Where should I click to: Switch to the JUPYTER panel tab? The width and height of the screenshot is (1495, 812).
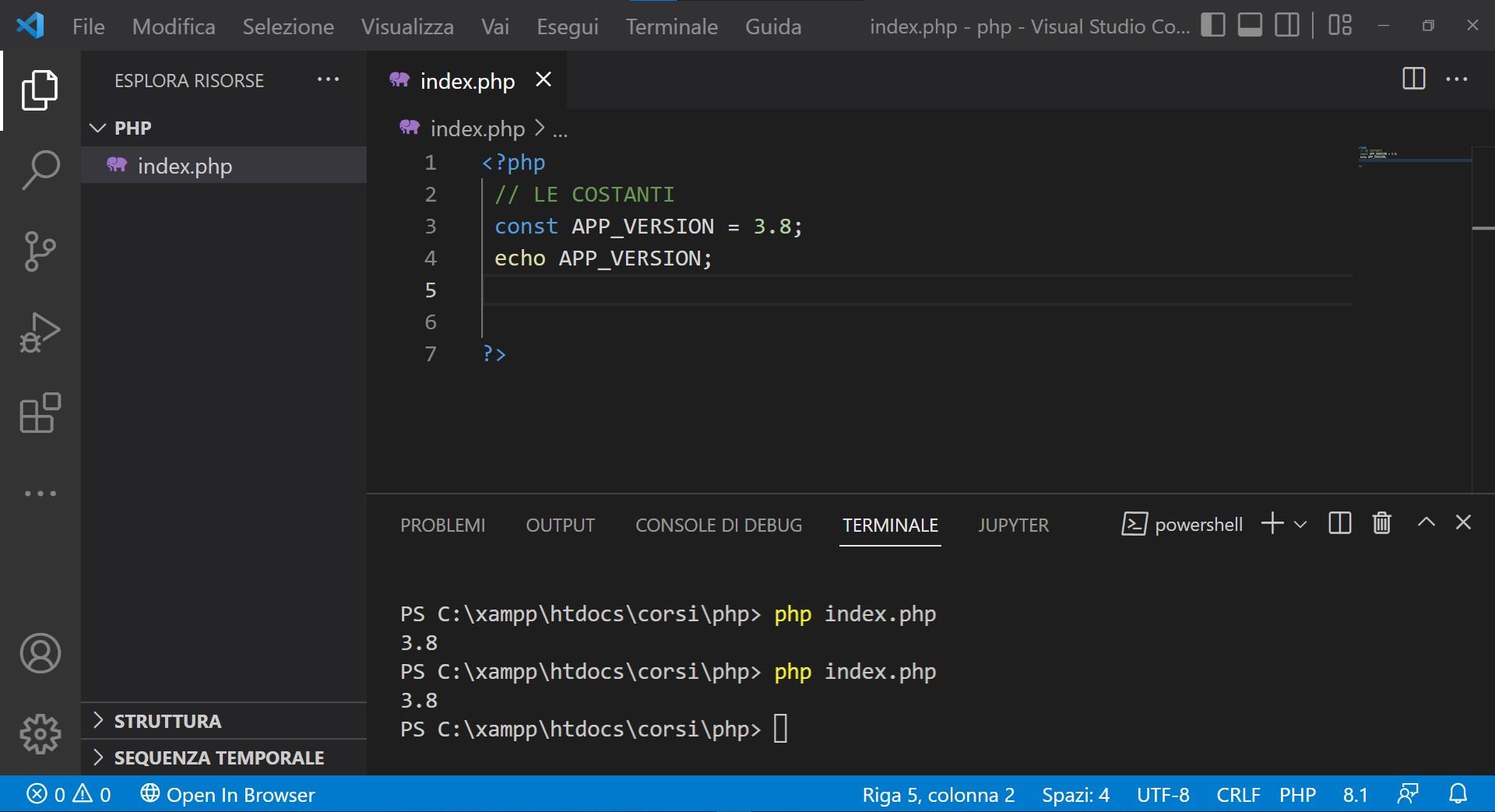(1013, 526)
